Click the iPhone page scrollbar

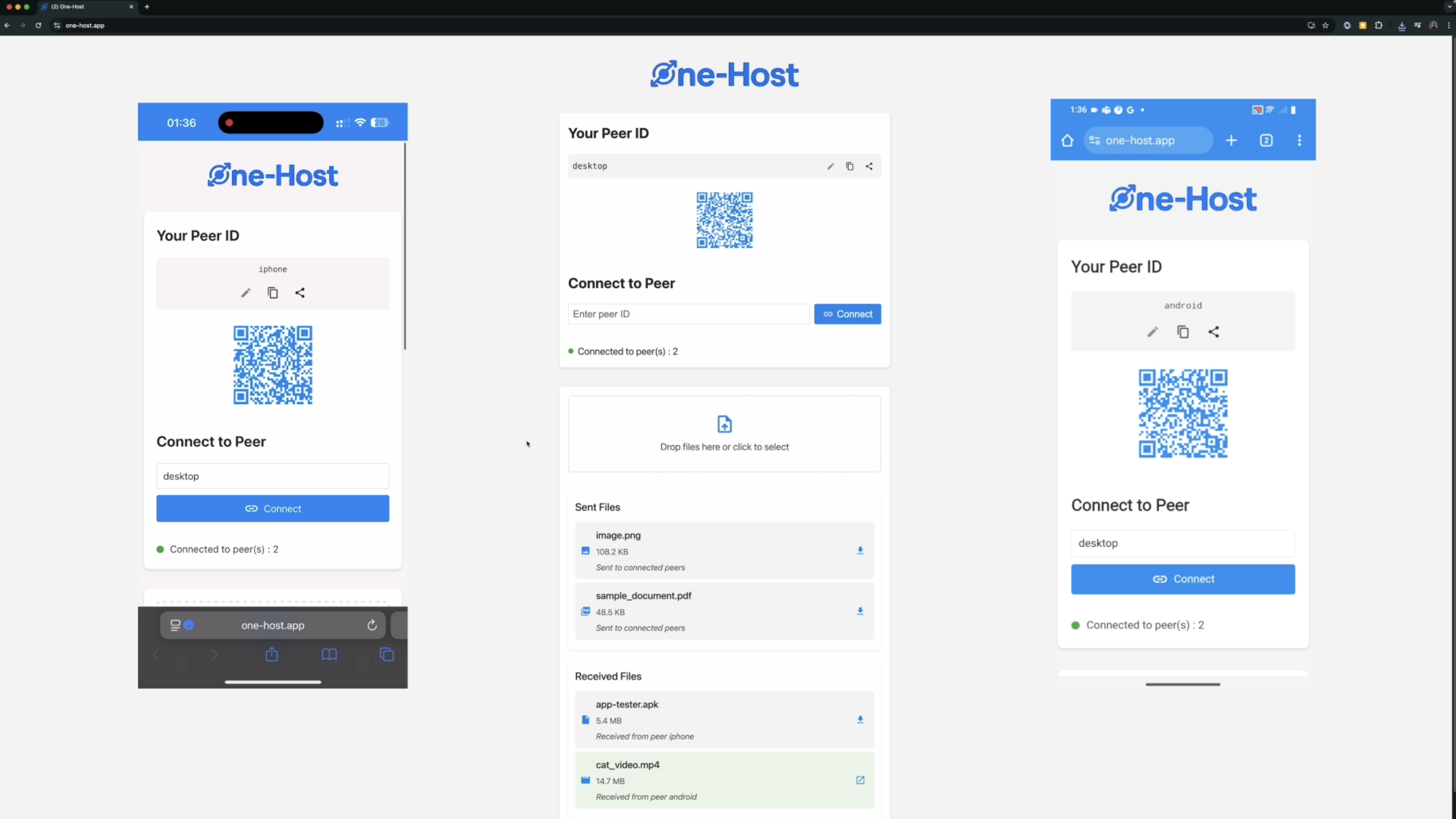(x=405, y=246)
